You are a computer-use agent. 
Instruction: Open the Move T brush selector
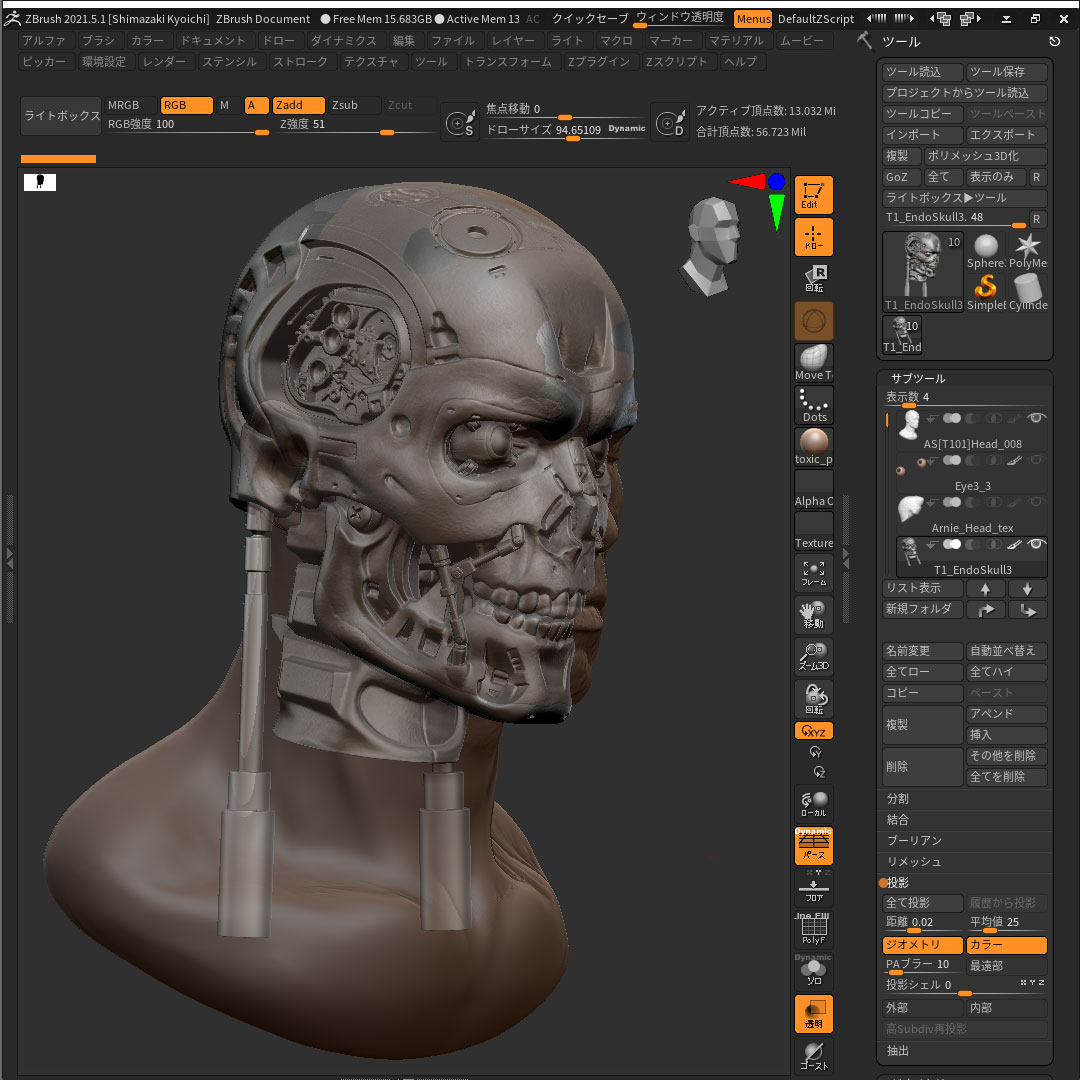[x=813, y=363]
